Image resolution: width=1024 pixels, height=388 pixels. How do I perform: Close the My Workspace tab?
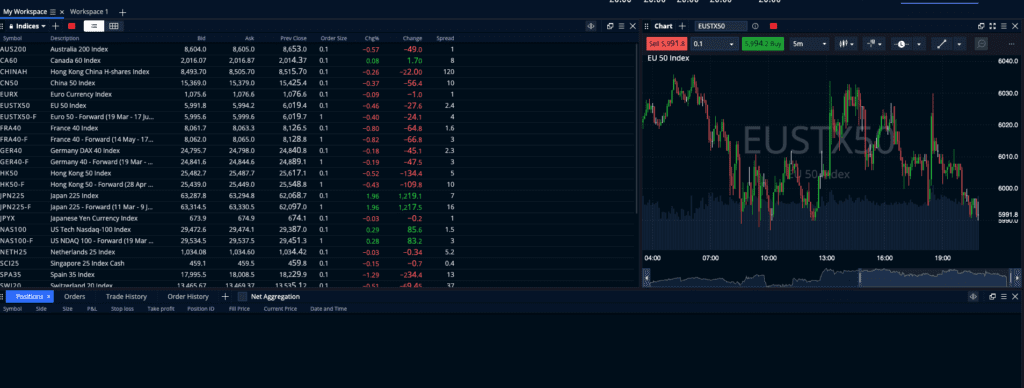click(62, 12)
